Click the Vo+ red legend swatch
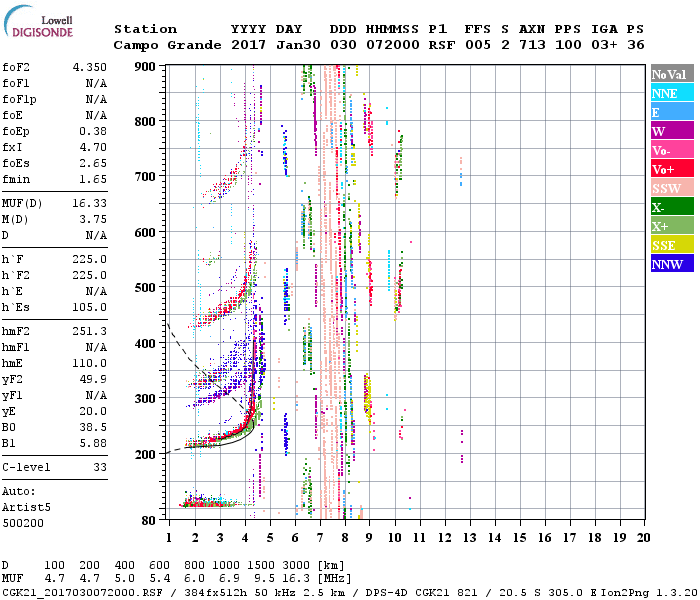This screenshot has width=700, height=600. pyautogui.click(x=671, y=169)
